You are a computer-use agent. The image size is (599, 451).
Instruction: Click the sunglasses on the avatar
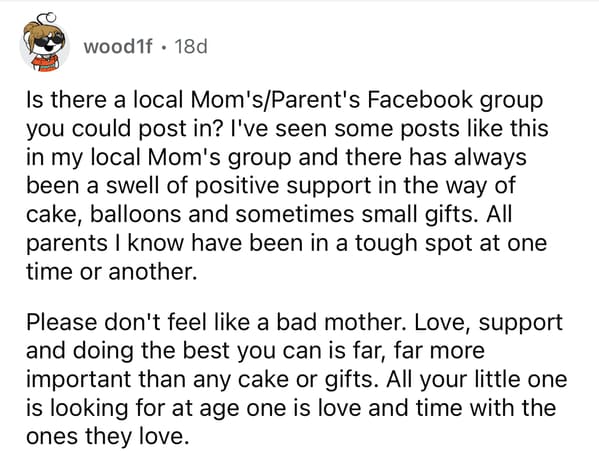click(49, 39)
